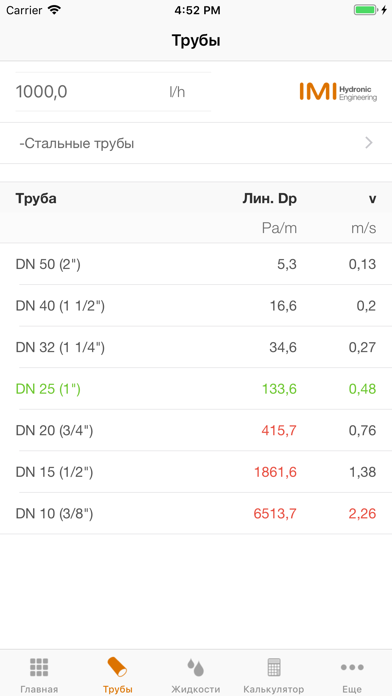Select the DN 50 (2") pipe row

coord(196,264)
